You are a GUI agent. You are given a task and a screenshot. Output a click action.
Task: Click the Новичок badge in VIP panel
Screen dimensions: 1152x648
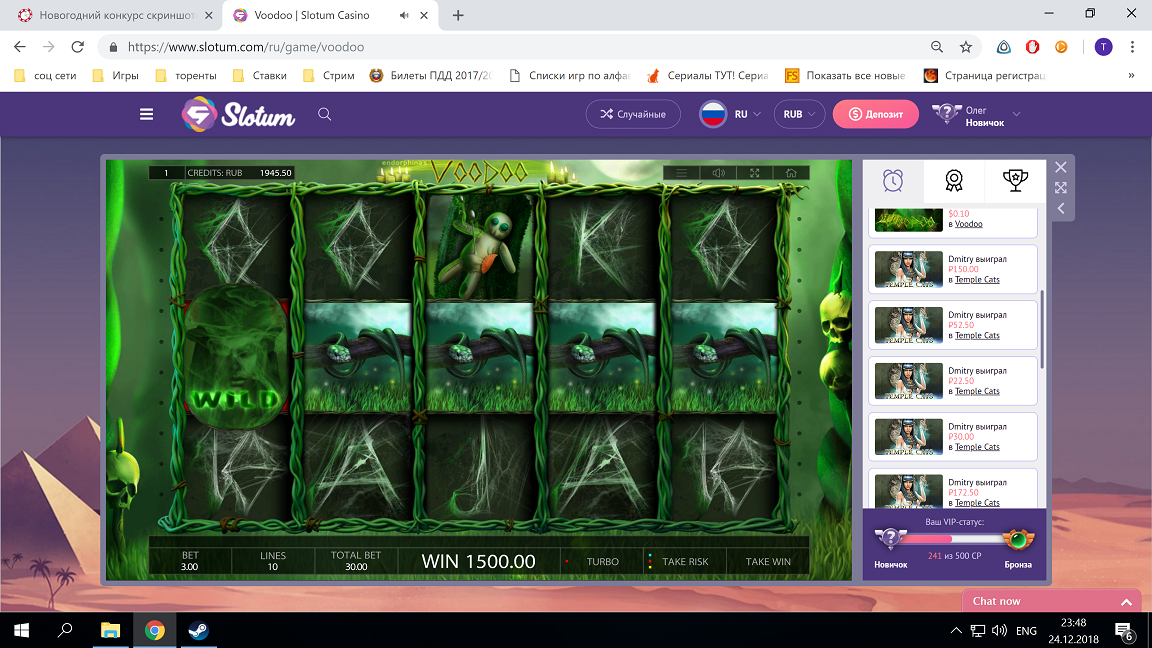coord(890,540)
